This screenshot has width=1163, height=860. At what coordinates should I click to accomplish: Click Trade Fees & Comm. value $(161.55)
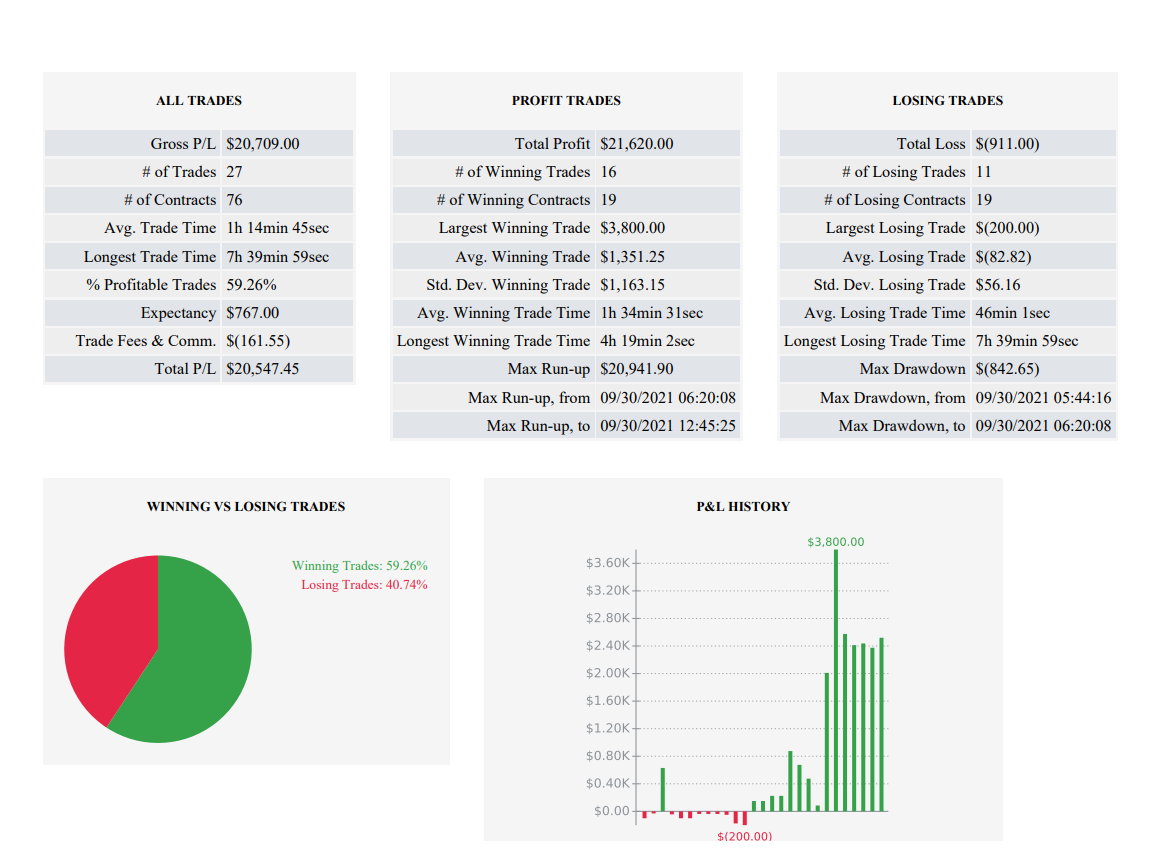pyautogui.click(x=258, y=341)
